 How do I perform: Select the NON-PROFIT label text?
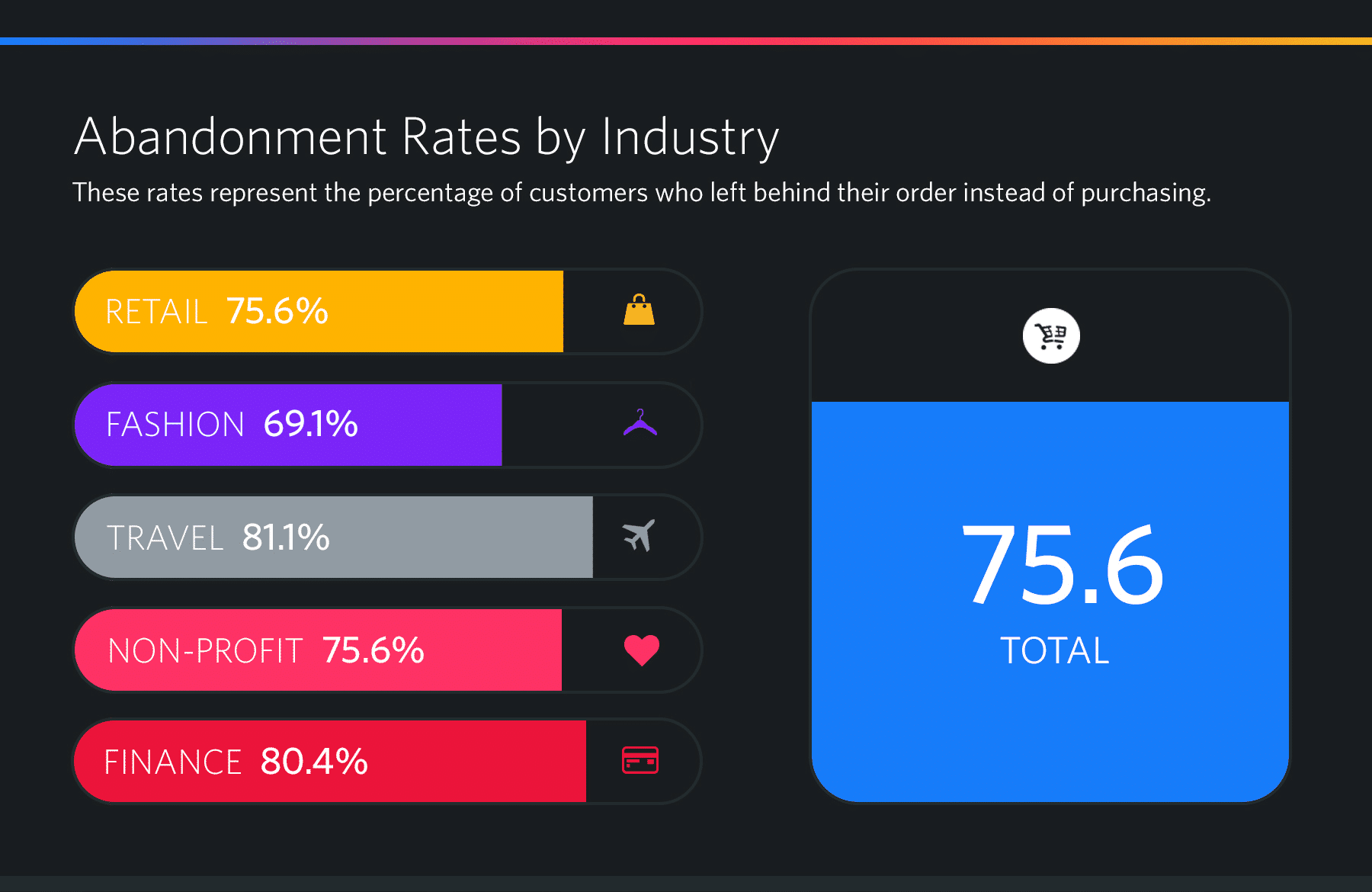coord(205,651)
